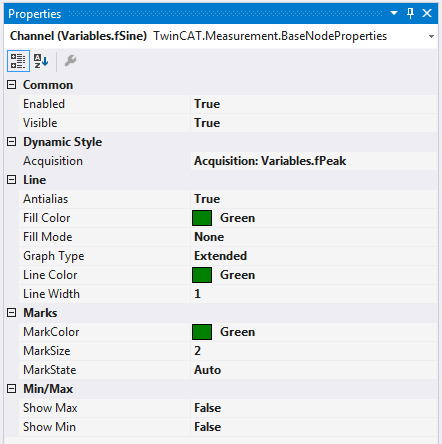Collapse the Dynamic Style category
442x444 pixels.
click(x=12, y=142)
